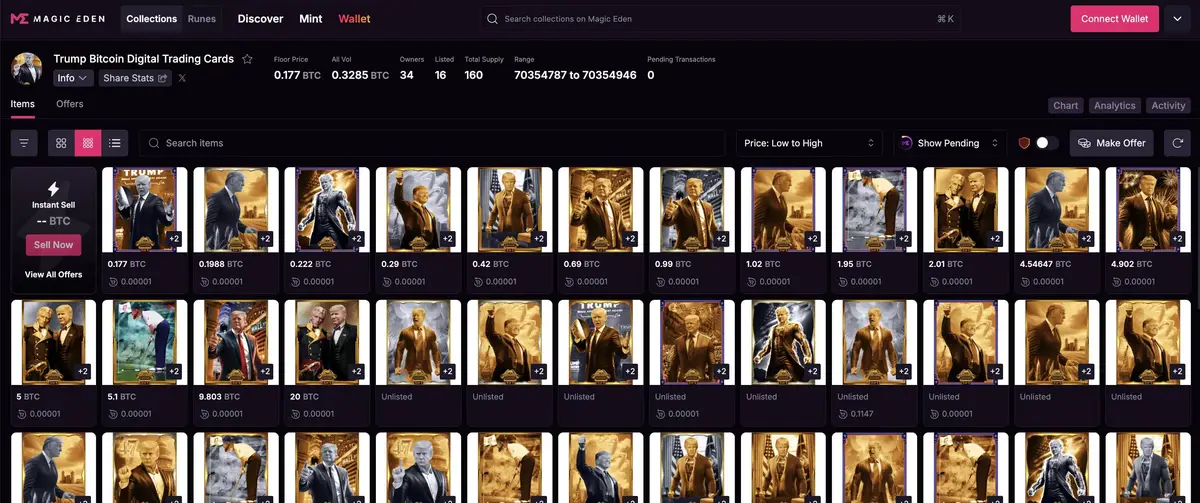Screen dimensions: 1200x503
Task: Refresh the items listing
Action: [1177, 143]
